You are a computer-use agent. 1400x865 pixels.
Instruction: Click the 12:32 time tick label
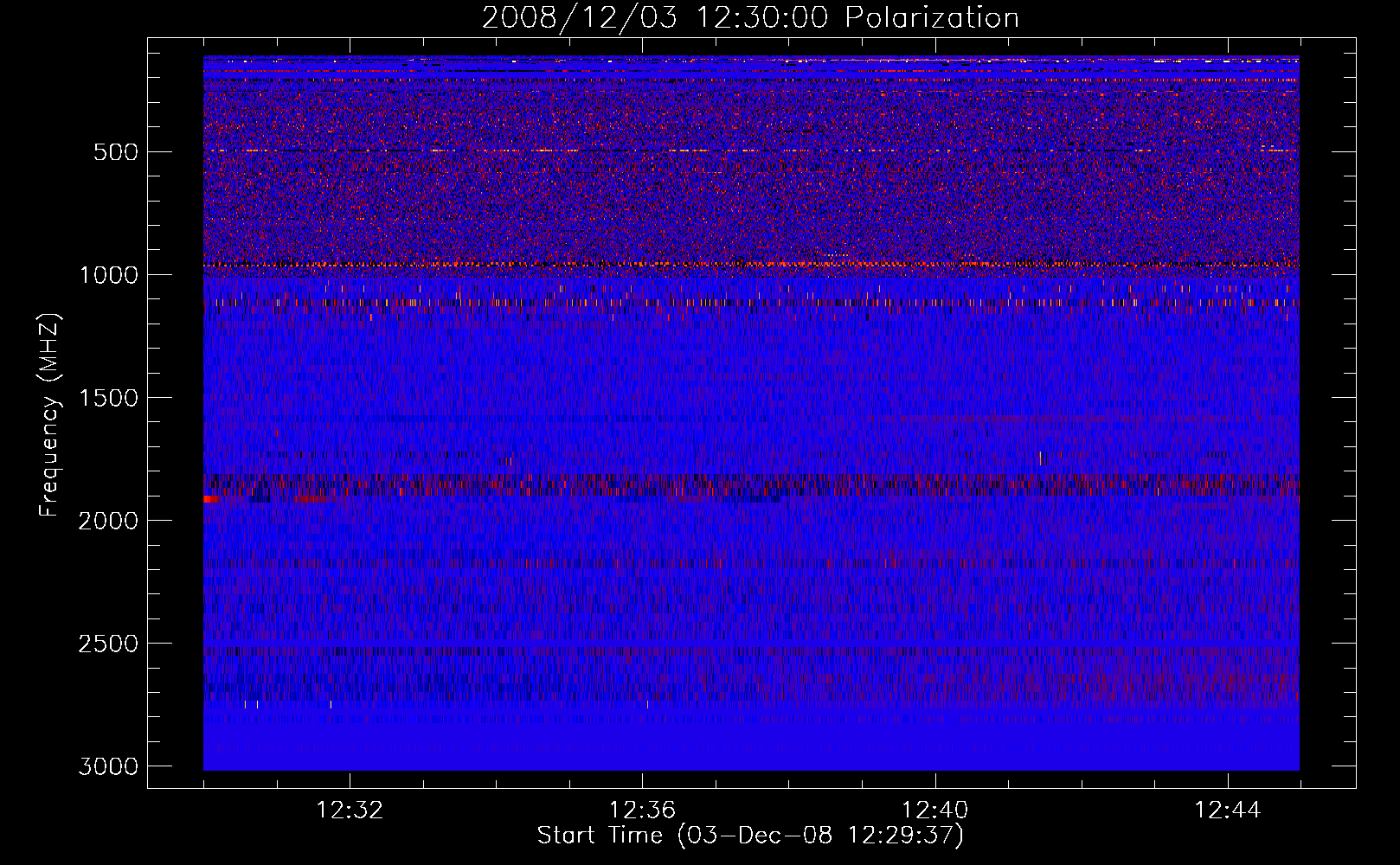point(350,811)
